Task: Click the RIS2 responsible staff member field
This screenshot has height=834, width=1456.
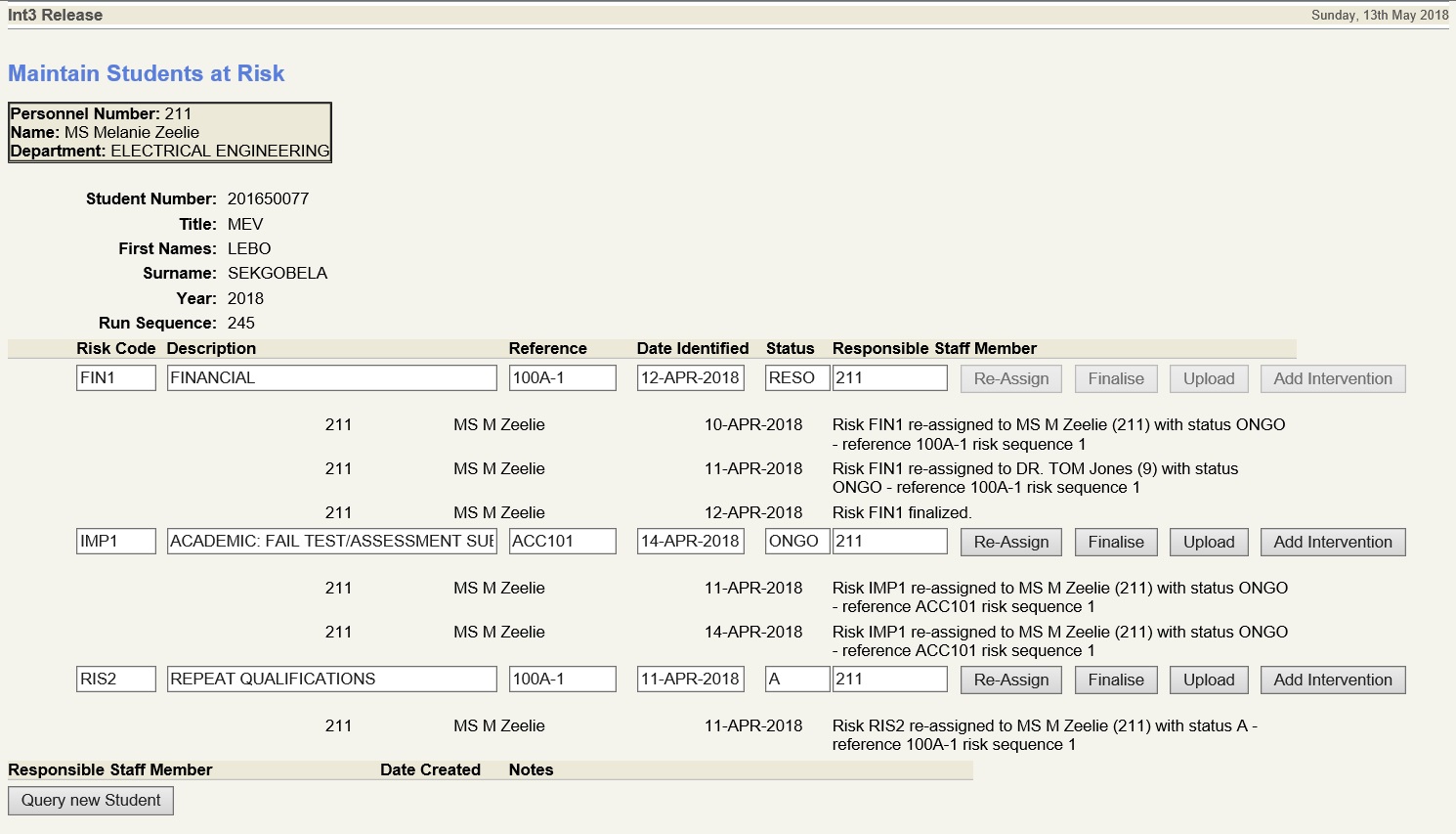Action: coord(889,680)
